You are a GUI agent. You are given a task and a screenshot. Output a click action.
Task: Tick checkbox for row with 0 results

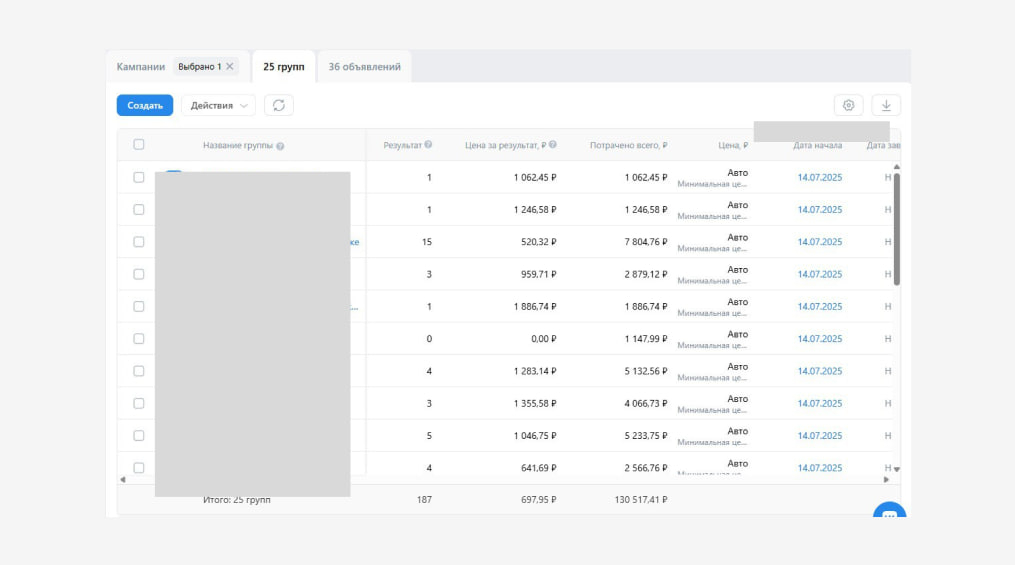[139, 339]
